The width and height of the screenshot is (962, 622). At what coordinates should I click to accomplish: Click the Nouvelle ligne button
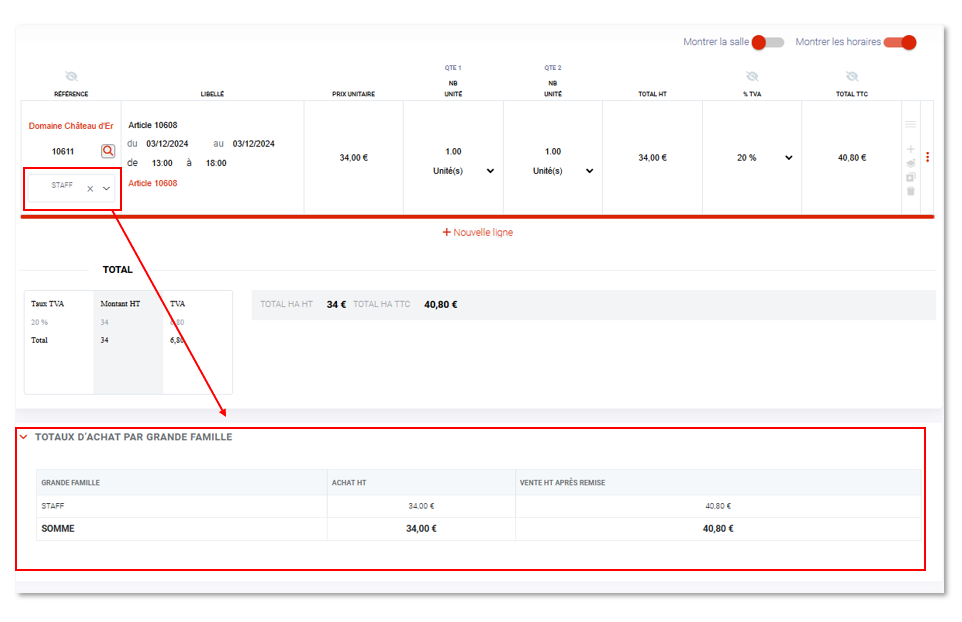click(x=477, y=232)
